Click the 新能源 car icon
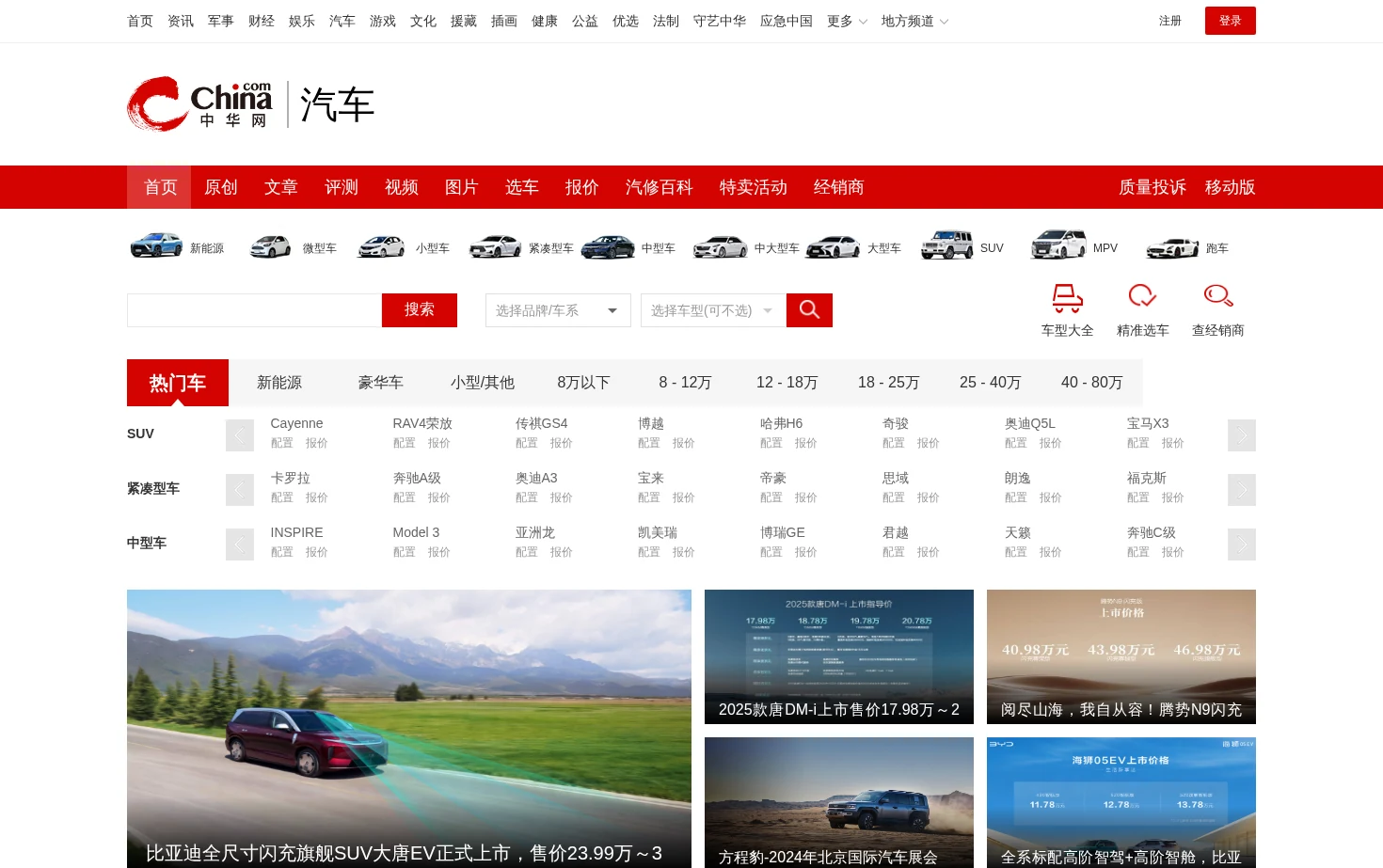 click(156, 245)
